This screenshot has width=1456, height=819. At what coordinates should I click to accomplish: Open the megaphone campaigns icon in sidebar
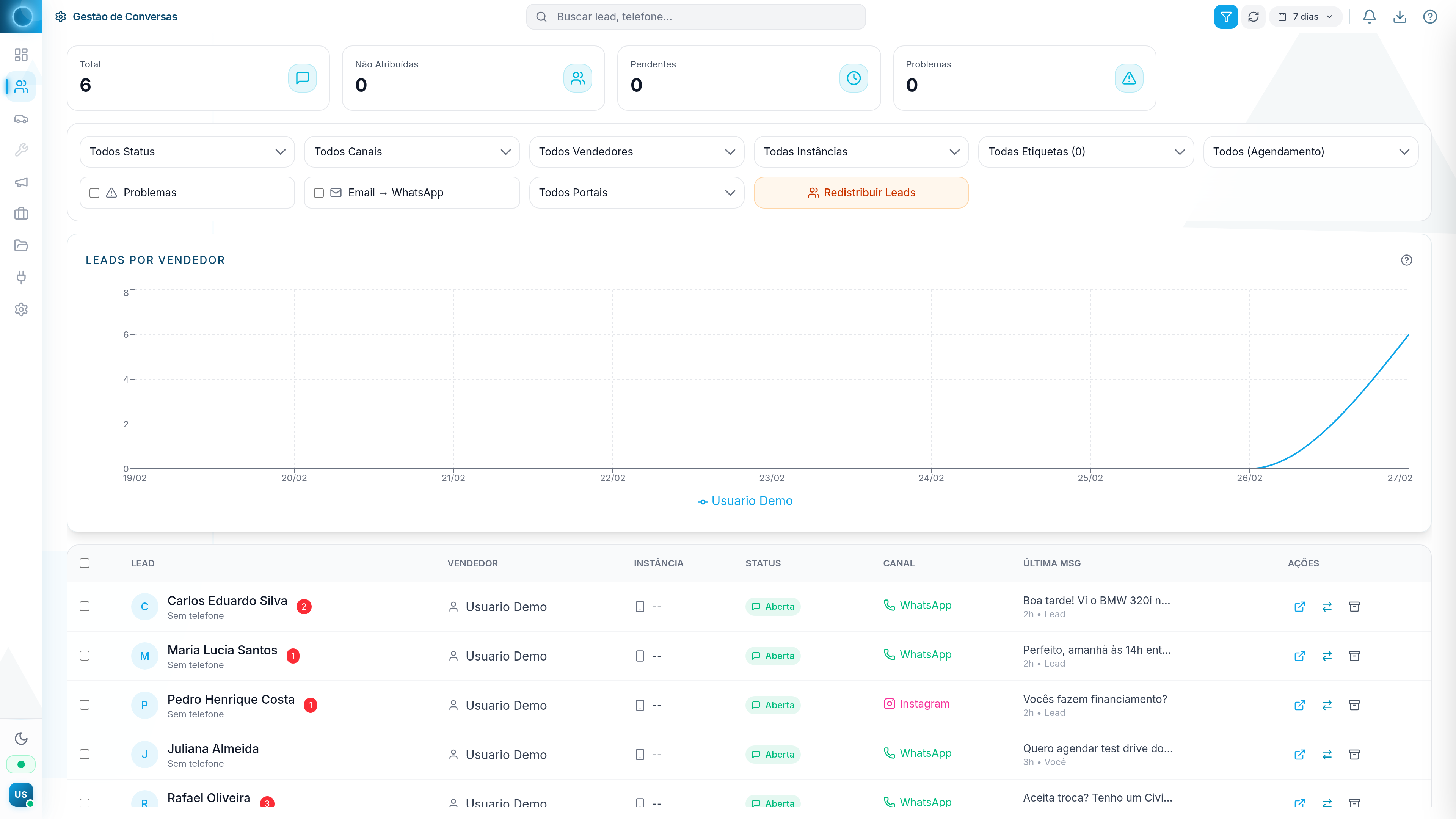click(x=21, y=182)
